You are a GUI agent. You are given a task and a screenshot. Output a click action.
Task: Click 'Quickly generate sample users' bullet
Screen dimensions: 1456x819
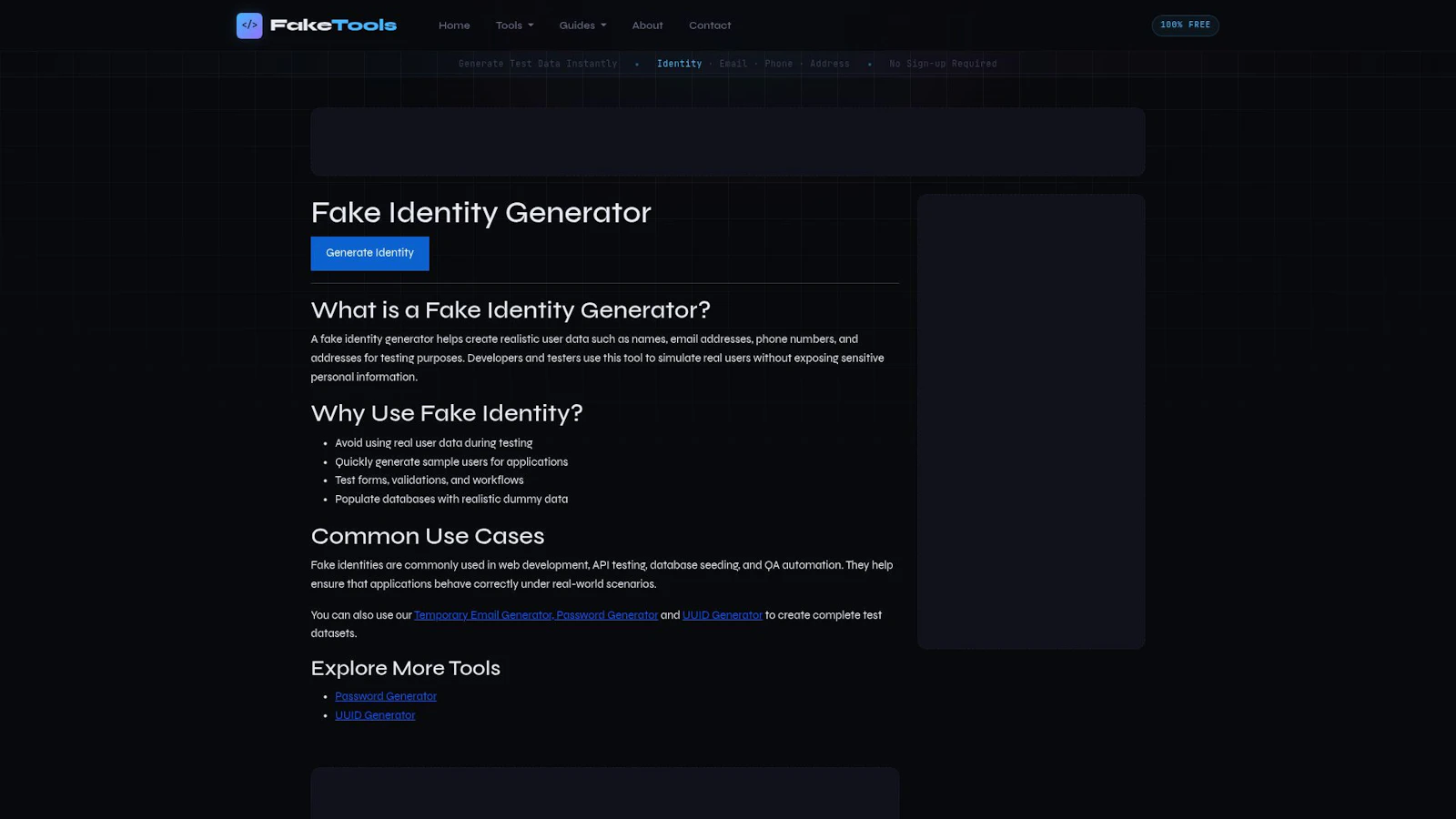(x=451, y=462)
